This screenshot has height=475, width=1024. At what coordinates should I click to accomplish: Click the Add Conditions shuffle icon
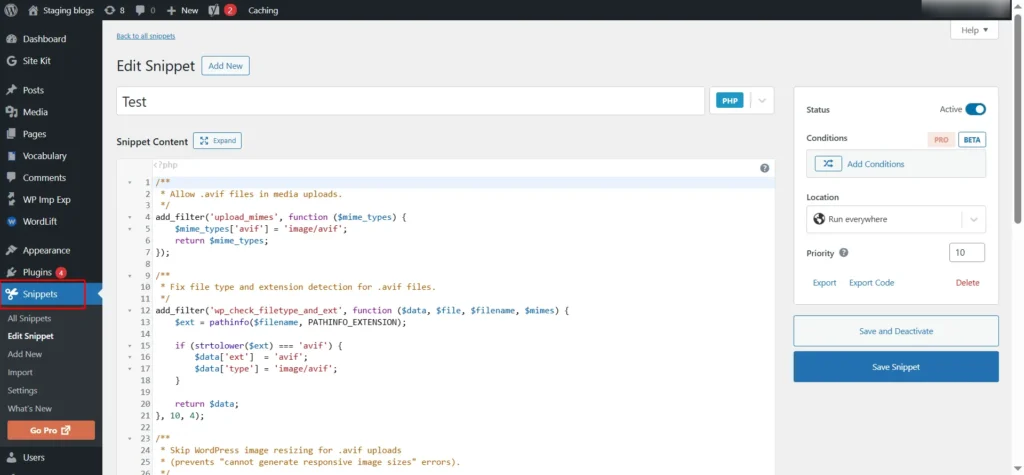point(828,164)
